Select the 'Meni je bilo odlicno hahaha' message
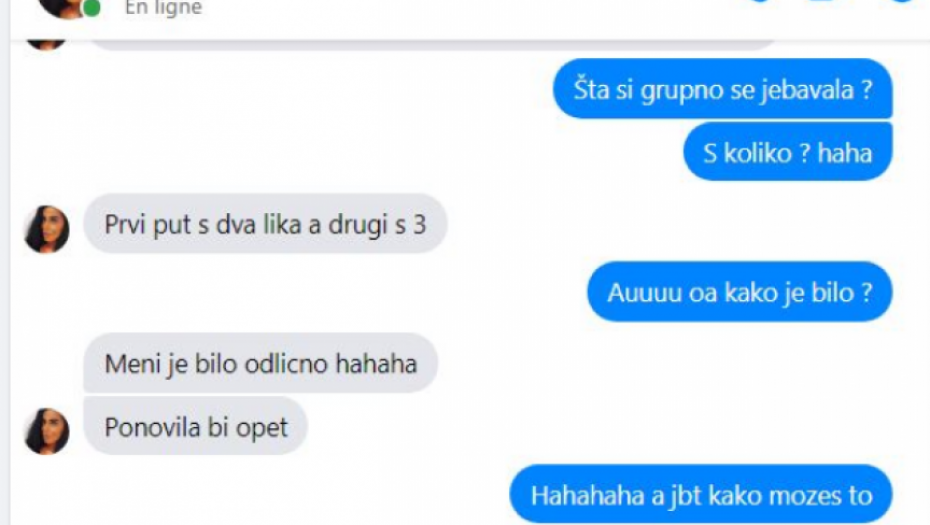The width and height of the screenshot is (930, 525). click(260, 363)
